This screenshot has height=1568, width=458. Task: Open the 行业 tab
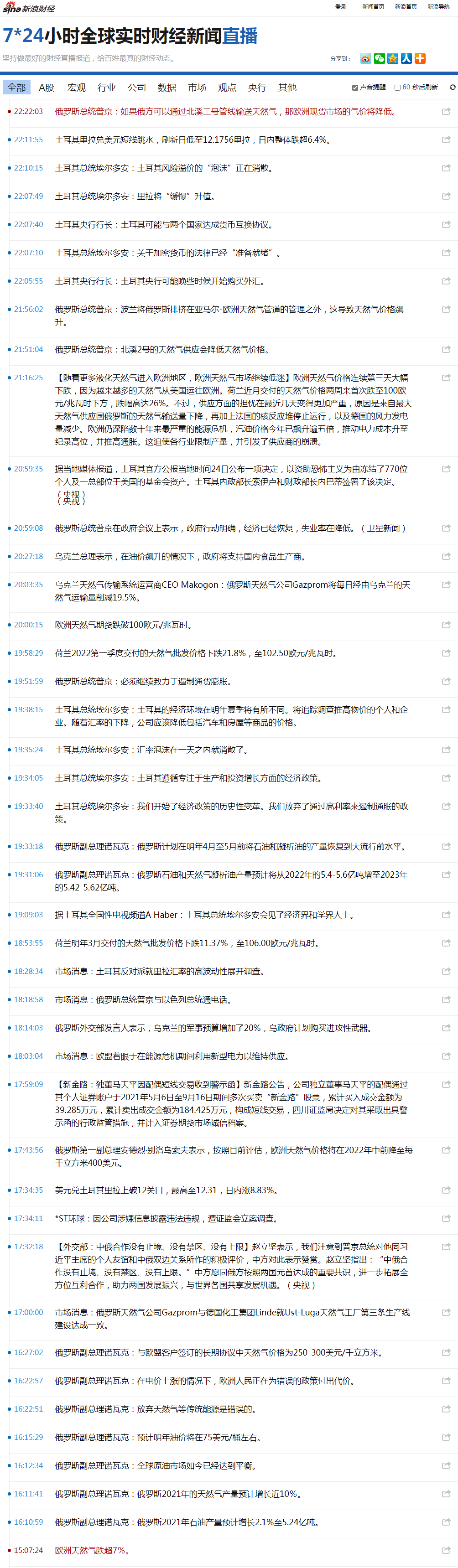tap(107, 88)
